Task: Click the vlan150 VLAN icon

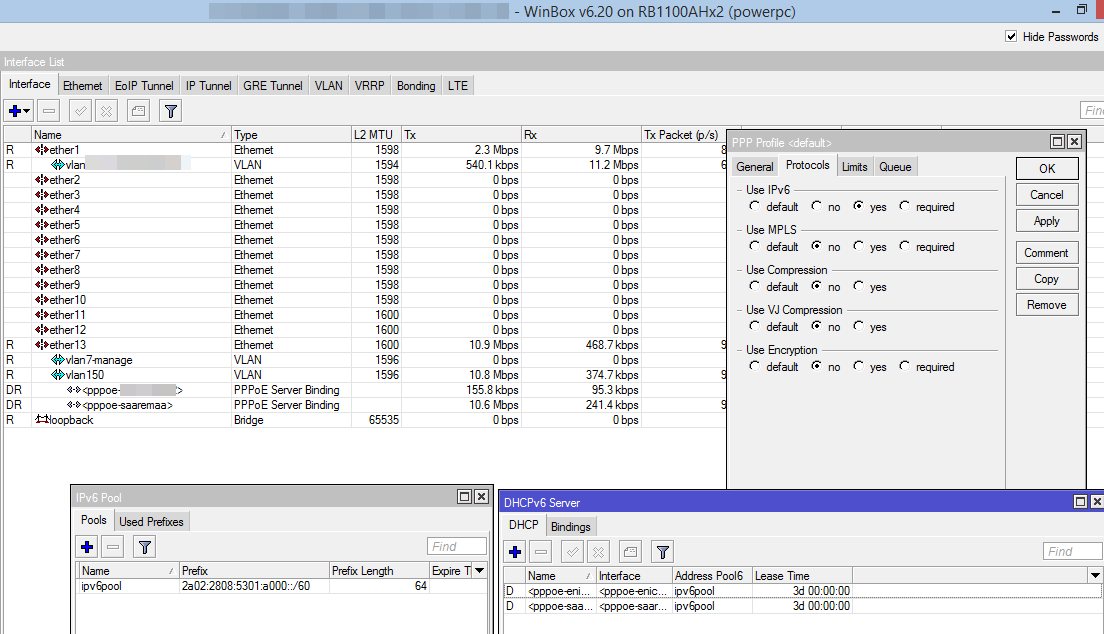Action: pyautogui.click(x=58, y=375)
